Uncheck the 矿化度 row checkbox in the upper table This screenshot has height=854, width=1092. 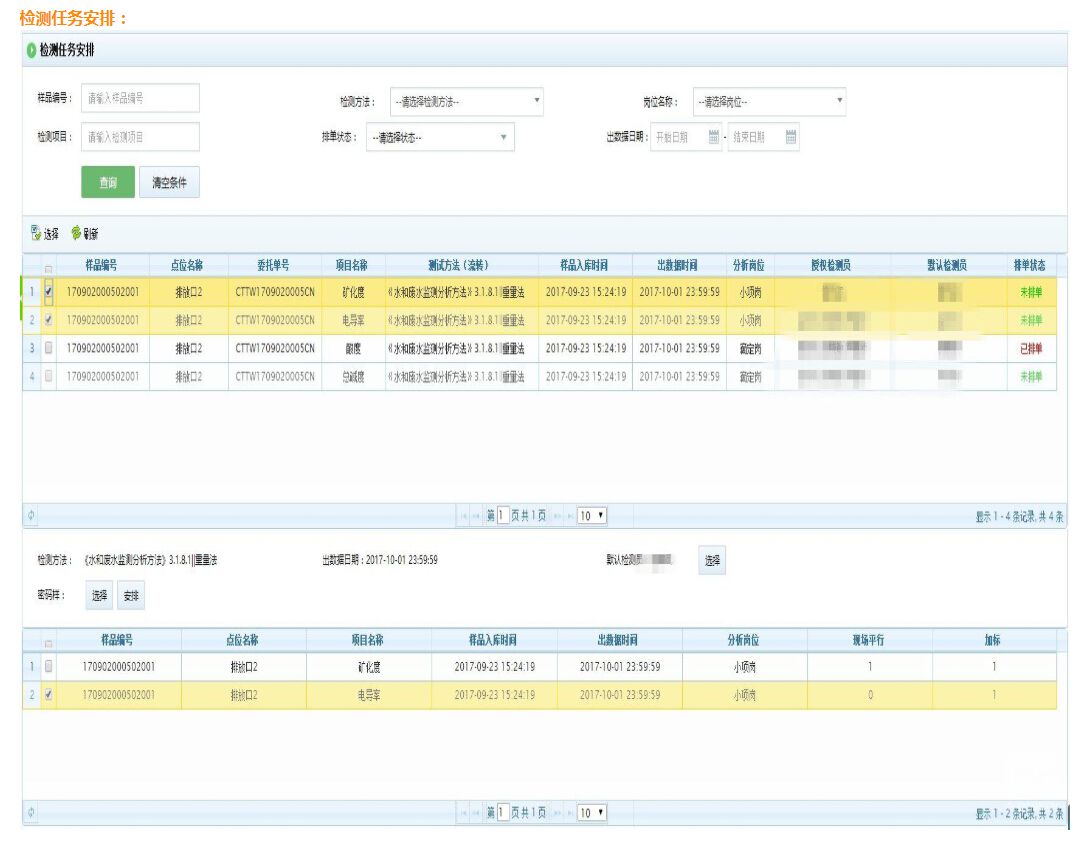click(49, 293)
